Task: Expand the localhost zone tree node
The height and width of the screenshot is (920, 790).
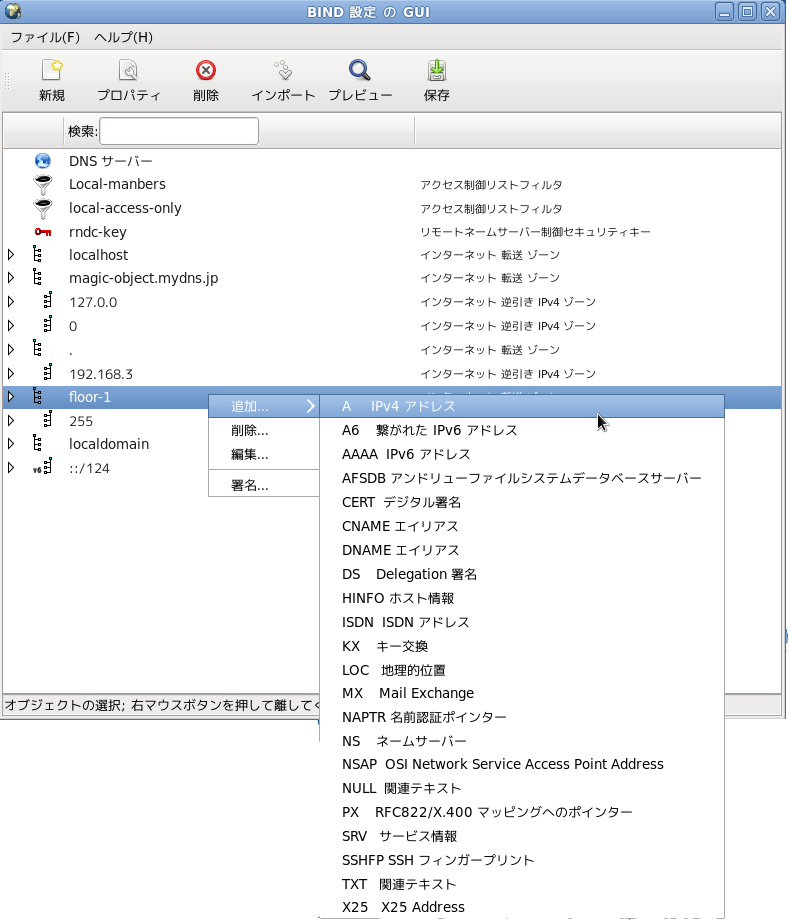Action: point(11,255)
